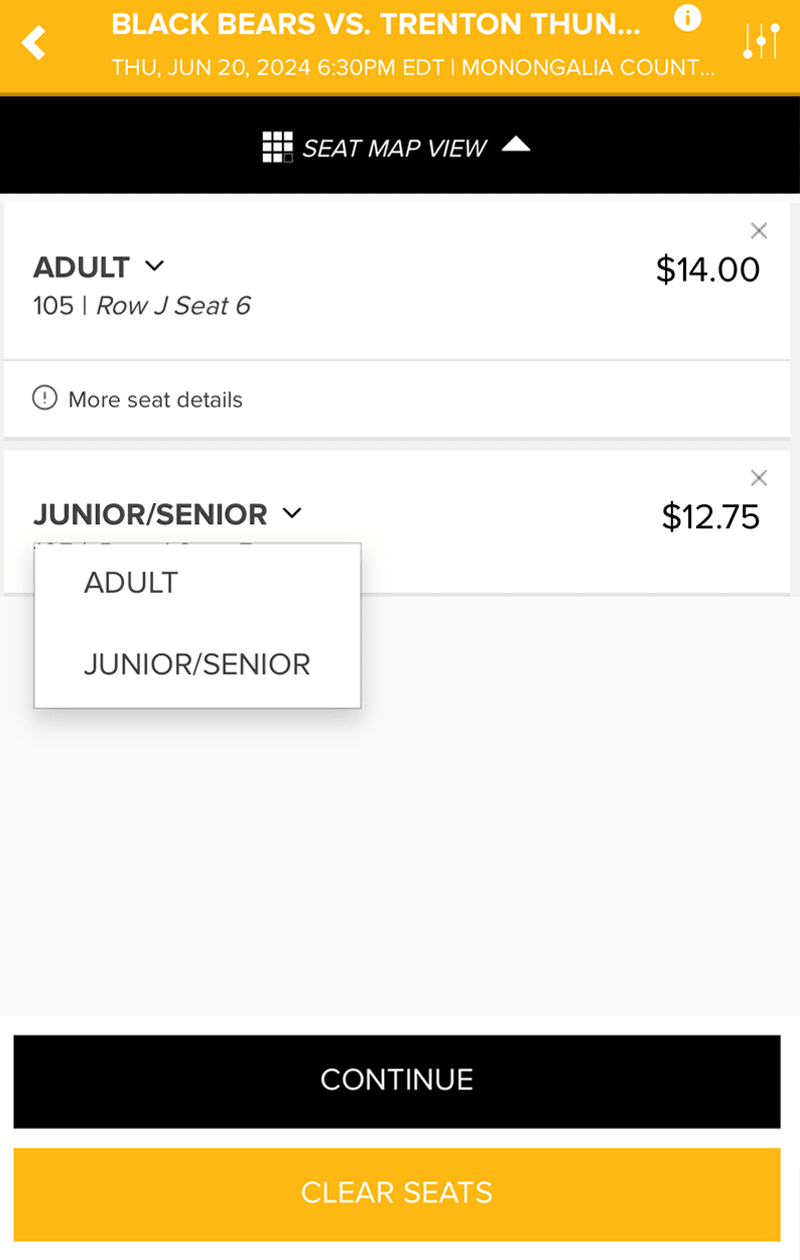
Task: Collapse seat map view with the triangle
Action: pos(516,145)
